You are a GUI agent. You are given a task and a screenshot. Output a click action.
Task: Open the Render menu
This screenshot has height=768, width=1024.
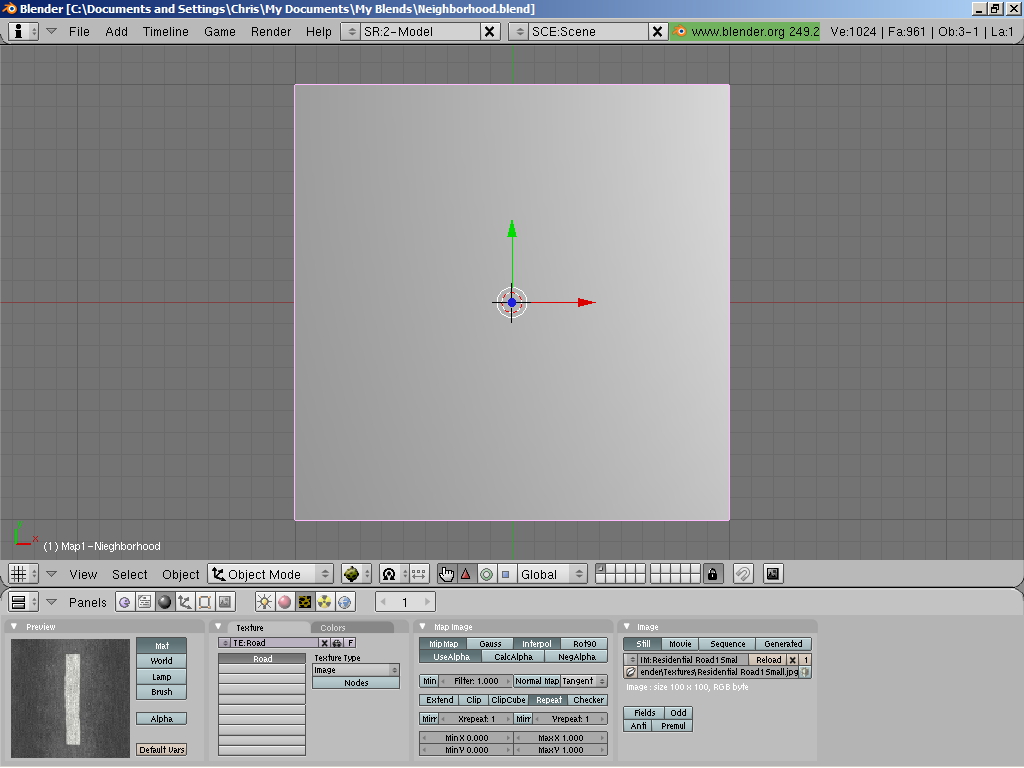[271, 31]
